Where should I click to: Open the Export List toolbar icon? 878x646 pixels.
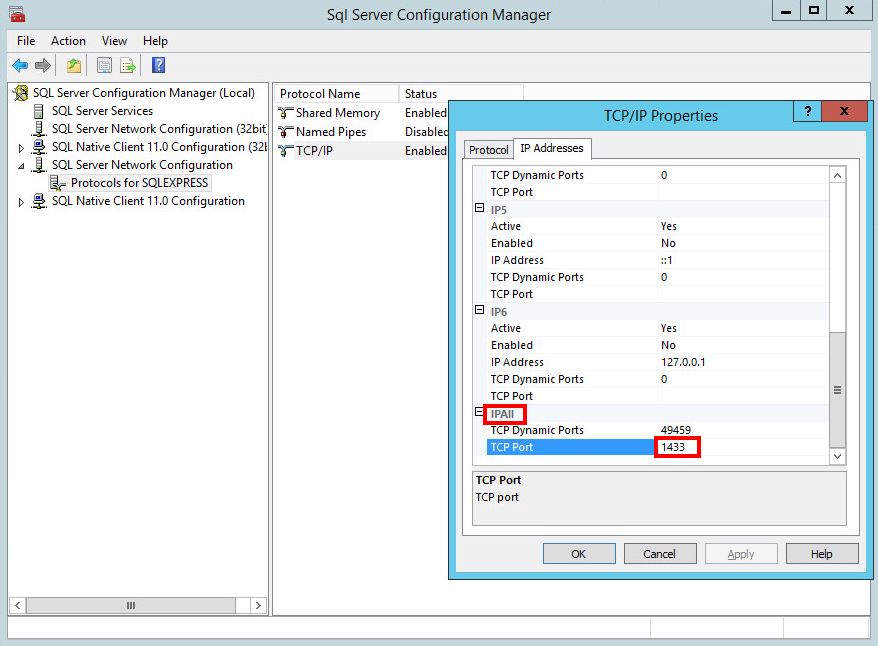coord(126,65)
